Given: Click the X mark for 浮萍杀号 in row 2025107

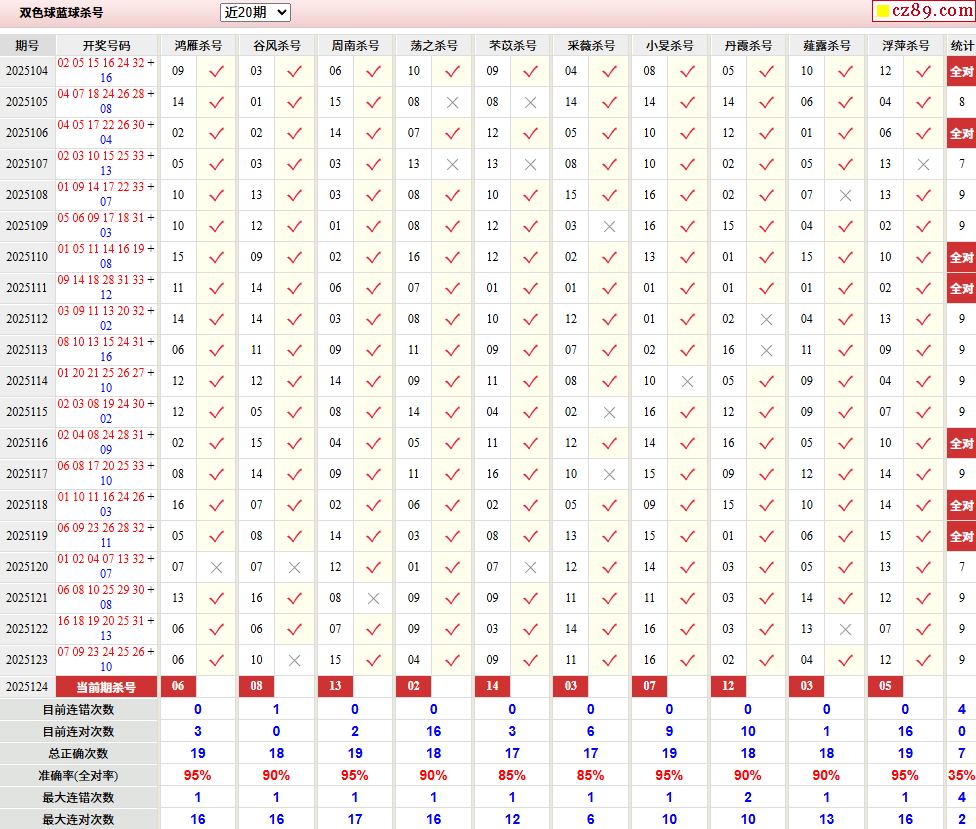Looking at the screenshot, I should (x=923, y=164).
